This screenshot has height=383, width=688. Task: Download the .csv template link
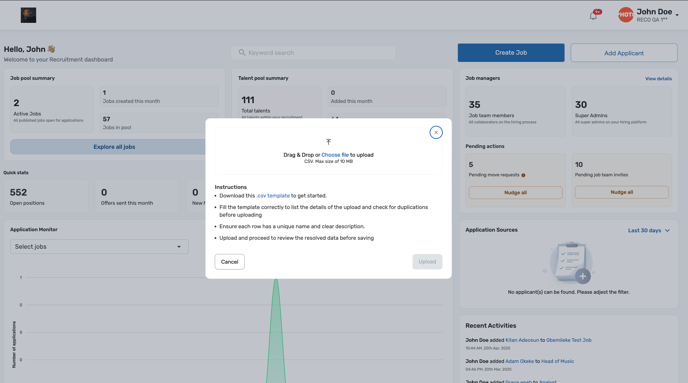coord(273,196)
